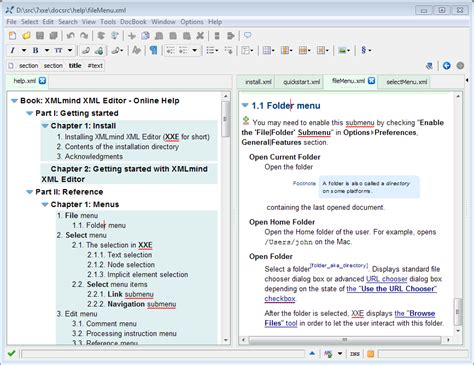The height and width of the screenshot is (365, 474).
Task: Click the add list item icon
Action: [x=228, y=50]
